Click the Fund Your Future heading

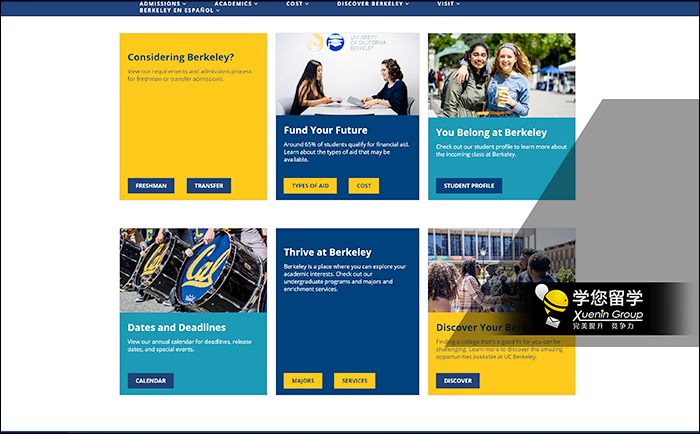coord(325,130)
